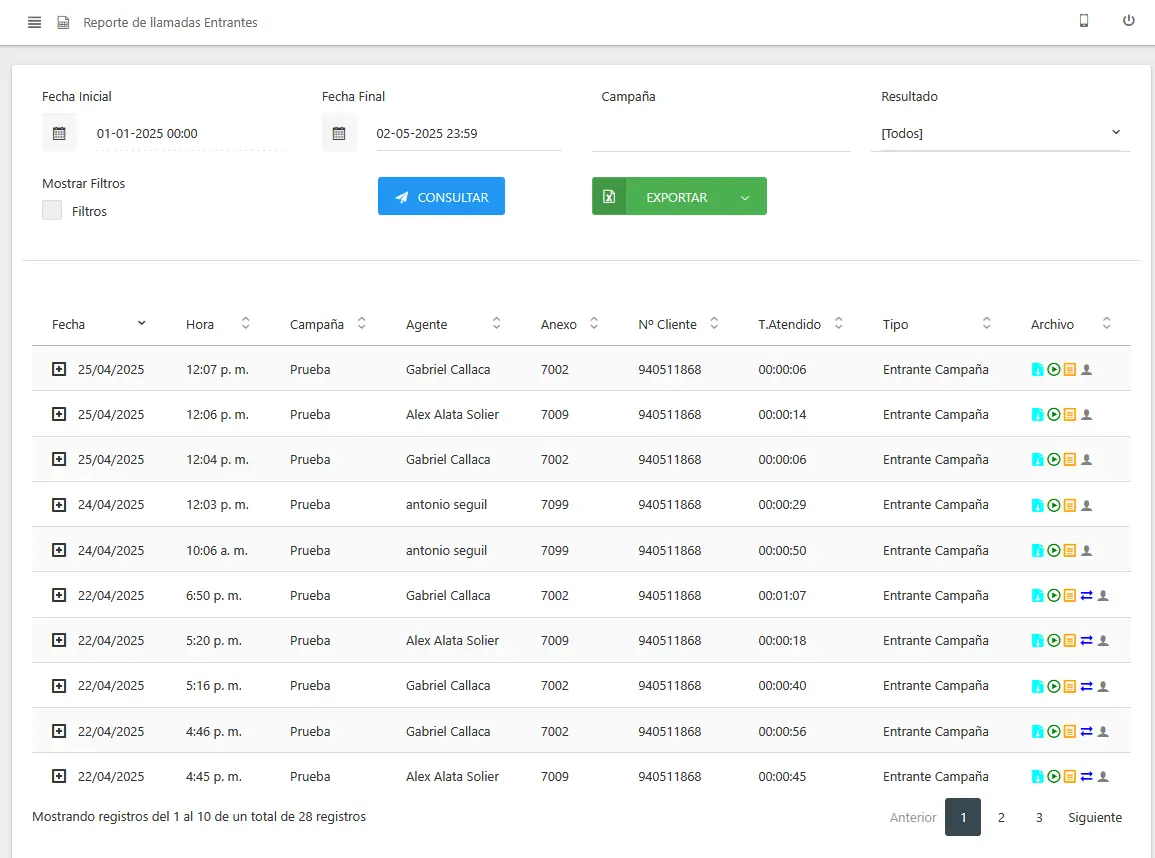Download the recording file for 12:06 p. m. call
This screenshot has height=858, width=1155.
(x=1037, y=415)
